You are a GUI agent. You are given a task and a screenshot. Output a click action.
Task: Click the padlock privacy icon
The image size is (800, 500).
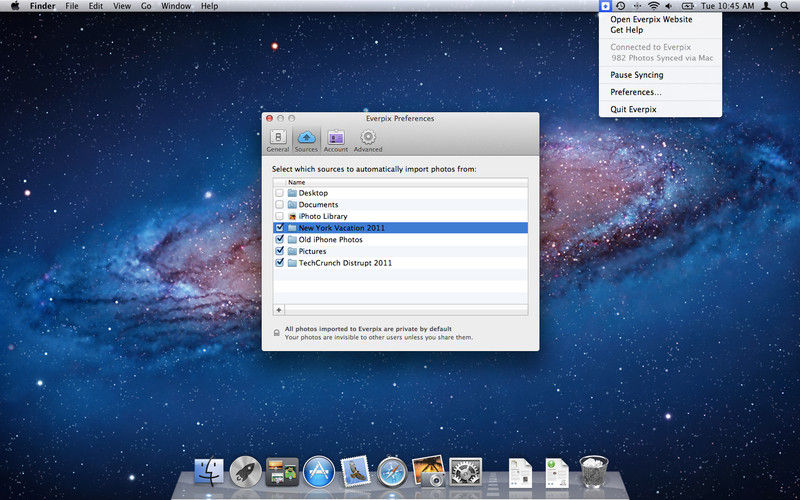(277, 333)
